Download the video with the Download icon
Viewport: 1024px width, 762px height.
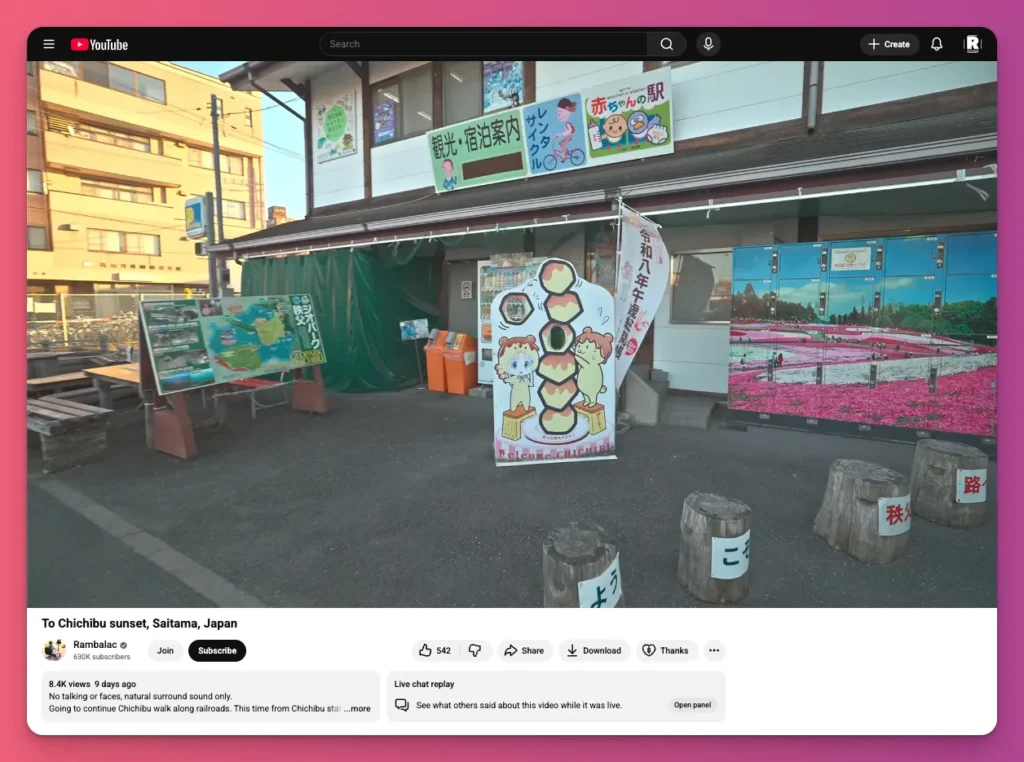pyautogui.click(x=594, y=650)
